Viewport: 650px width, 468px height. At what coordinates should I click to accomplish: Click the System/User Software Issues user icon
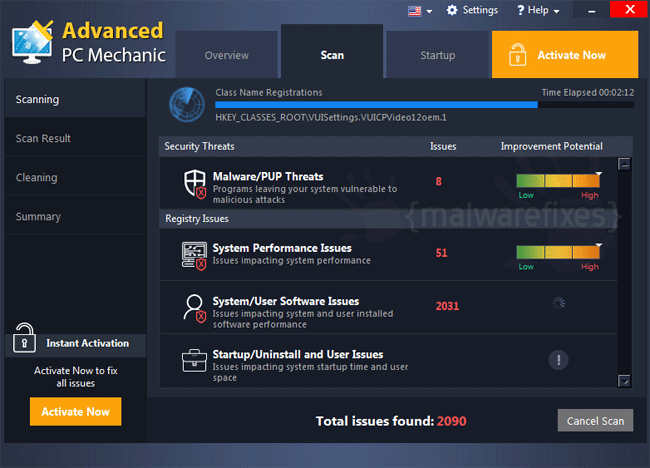194,309
